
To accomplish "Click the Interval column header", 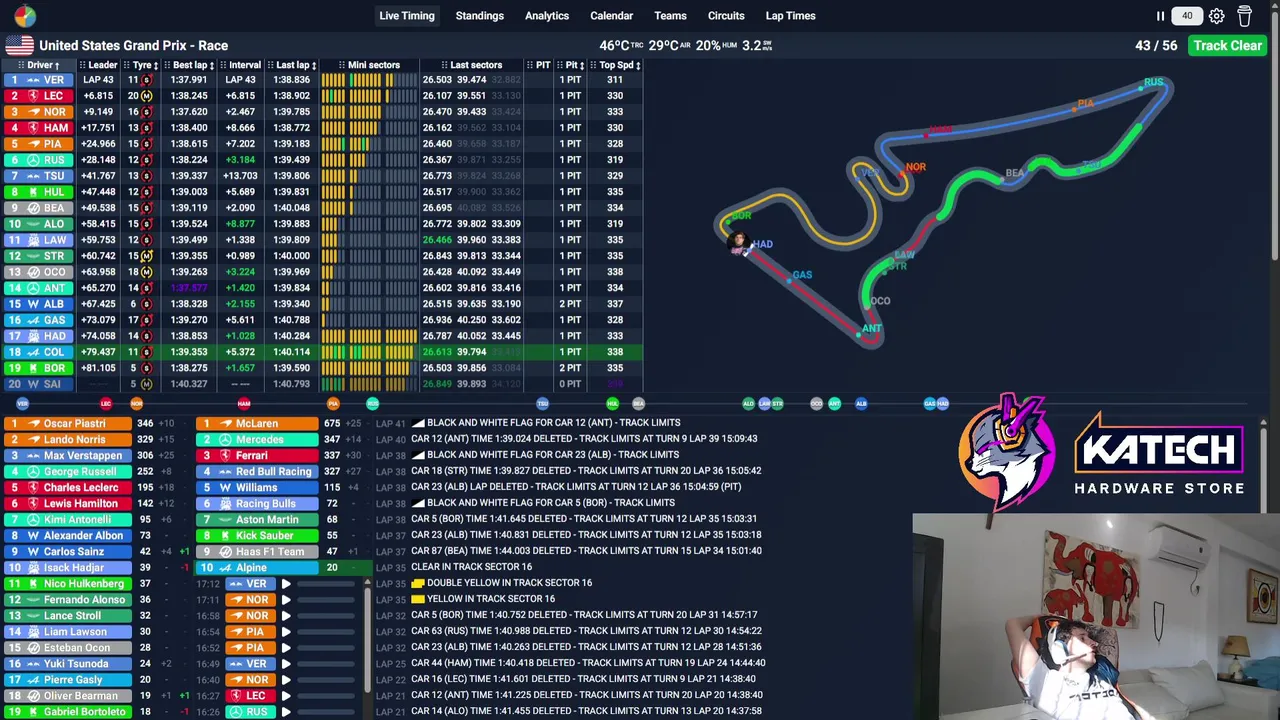I will 241,65.
